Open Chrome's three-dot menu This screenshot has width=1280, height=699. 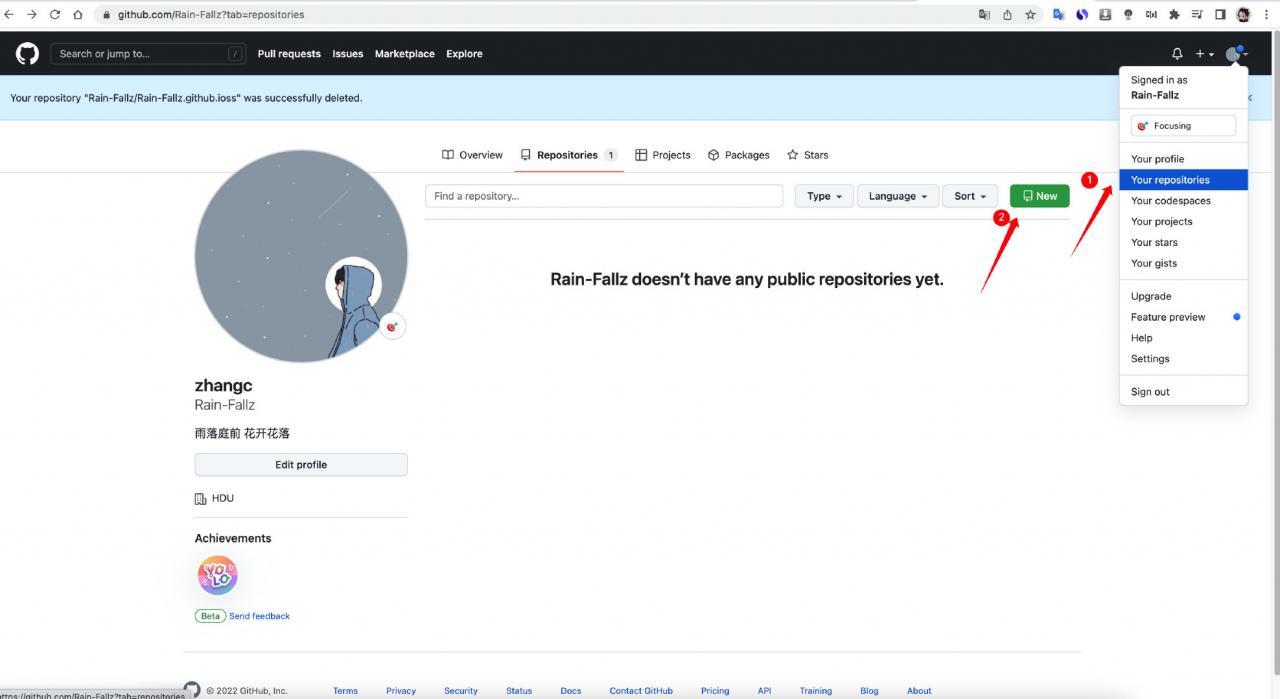[x=1267, y=15]
